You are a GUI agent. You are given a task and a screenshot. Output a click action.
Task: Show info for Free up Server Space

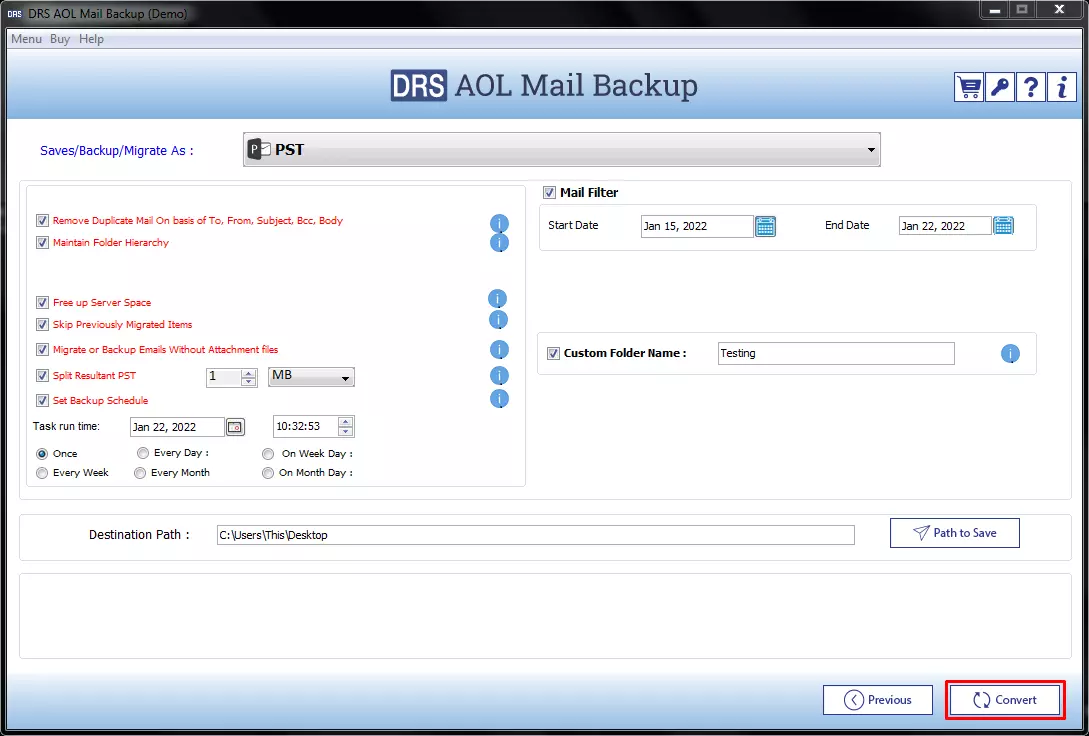point(497,299)
